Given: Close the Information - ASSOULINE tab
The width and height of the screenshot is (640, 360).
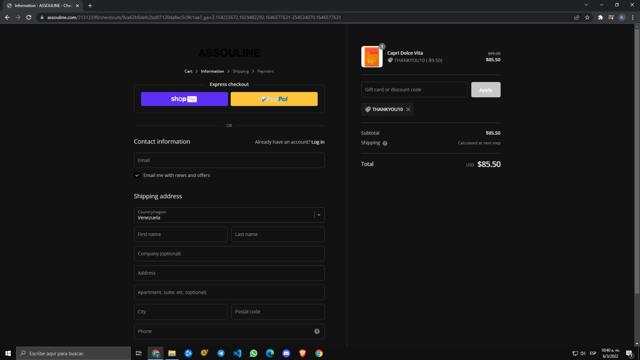Looking at the screenshot, I should coord(78,6).
